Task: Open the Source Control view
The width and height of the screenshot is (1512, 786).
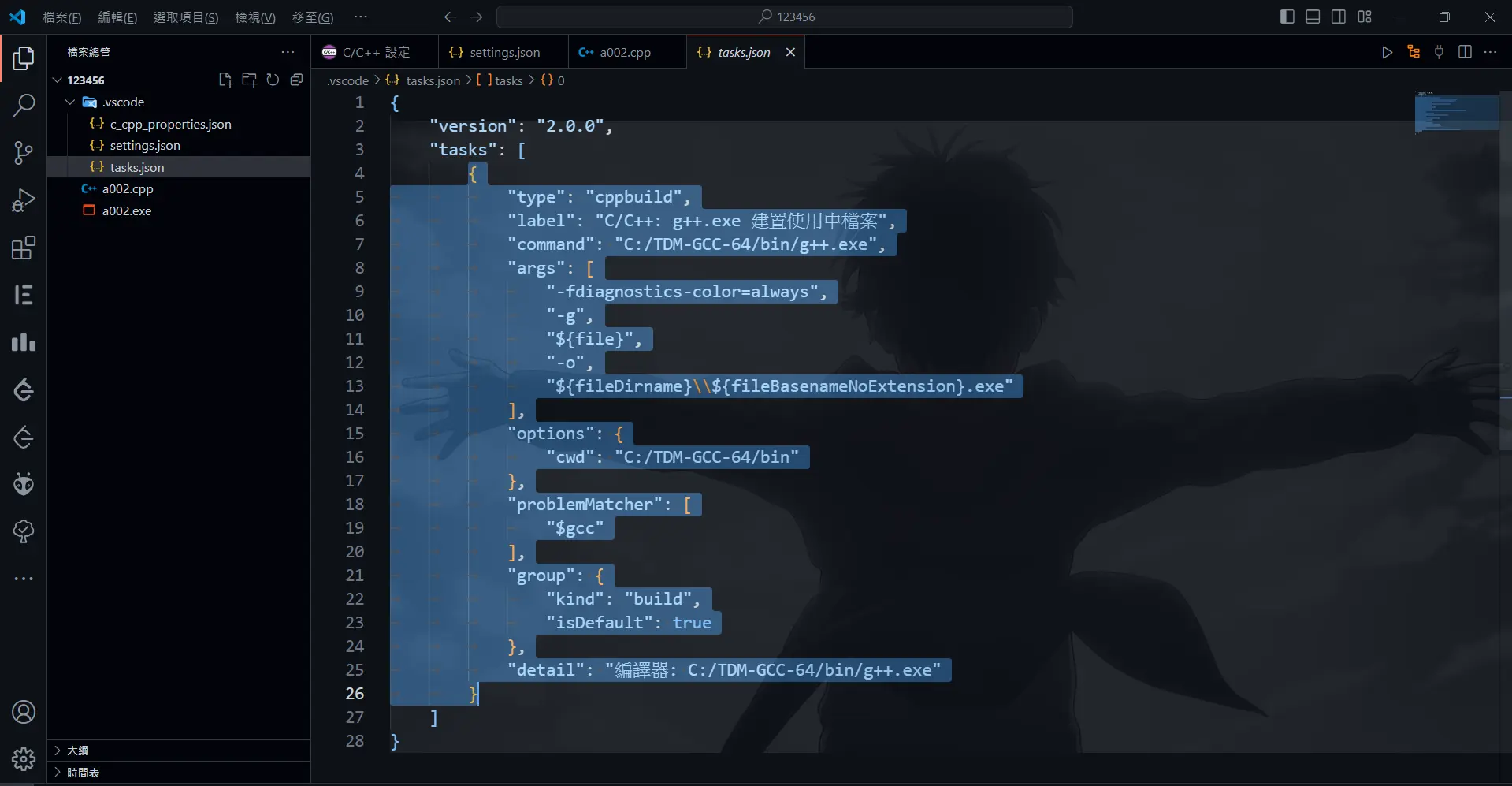Action: point(24,152)
